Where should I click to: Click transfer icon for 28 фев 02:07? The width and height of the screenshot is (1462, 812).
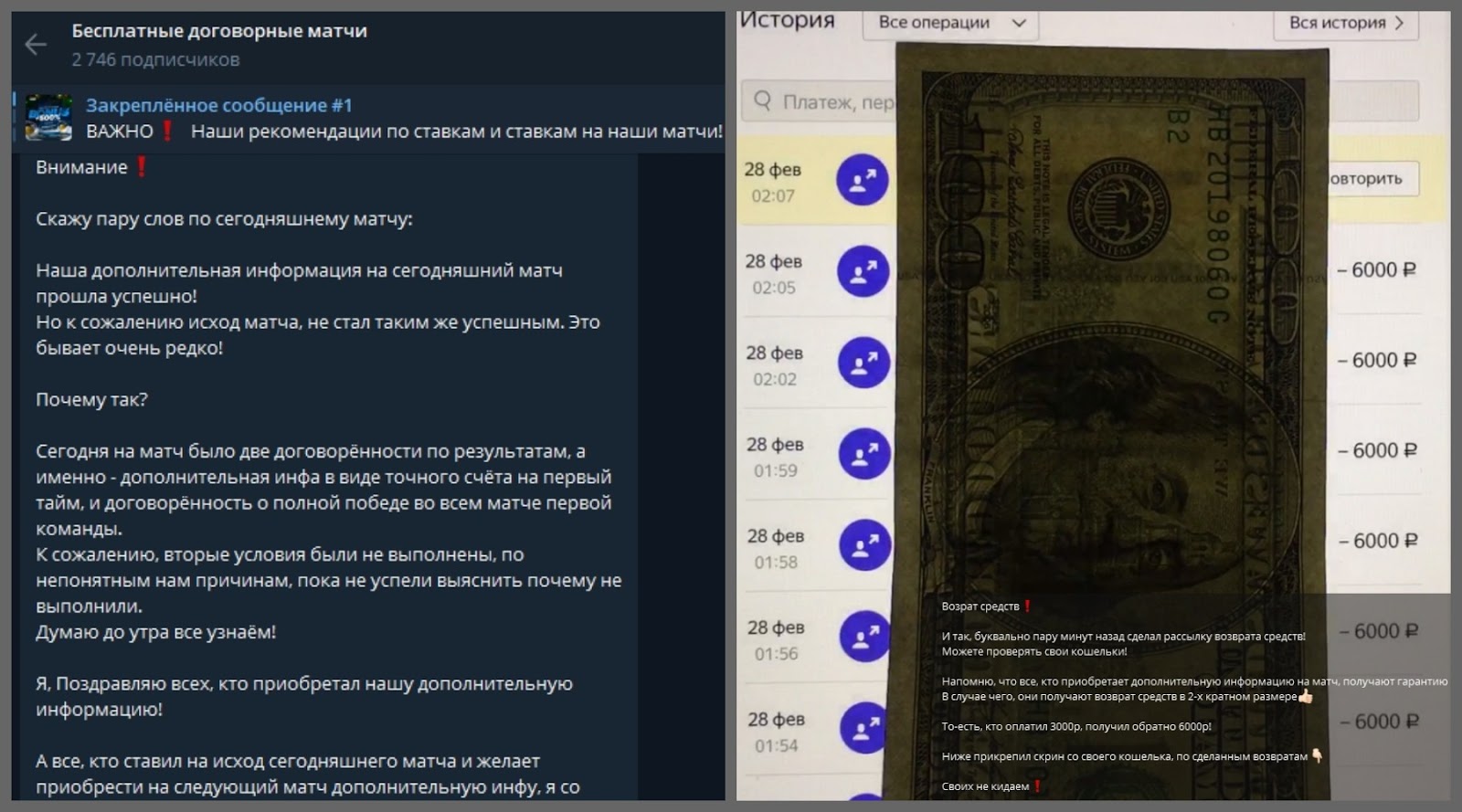pyautogui.click(x=862, y=180)
